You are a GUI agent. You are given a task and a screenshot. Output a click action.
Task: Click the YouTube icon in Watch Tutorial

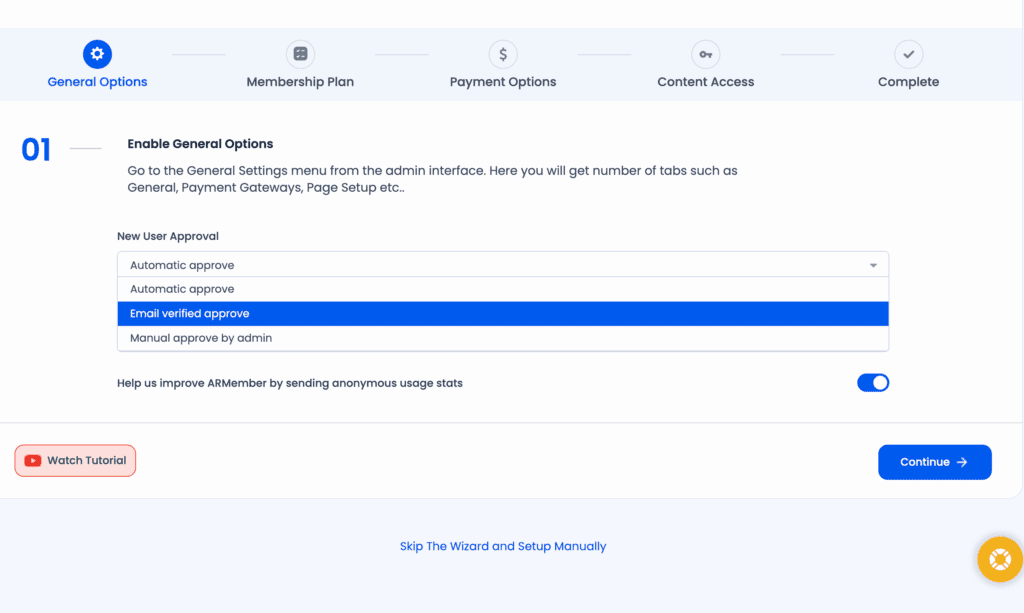click(33, 461)
